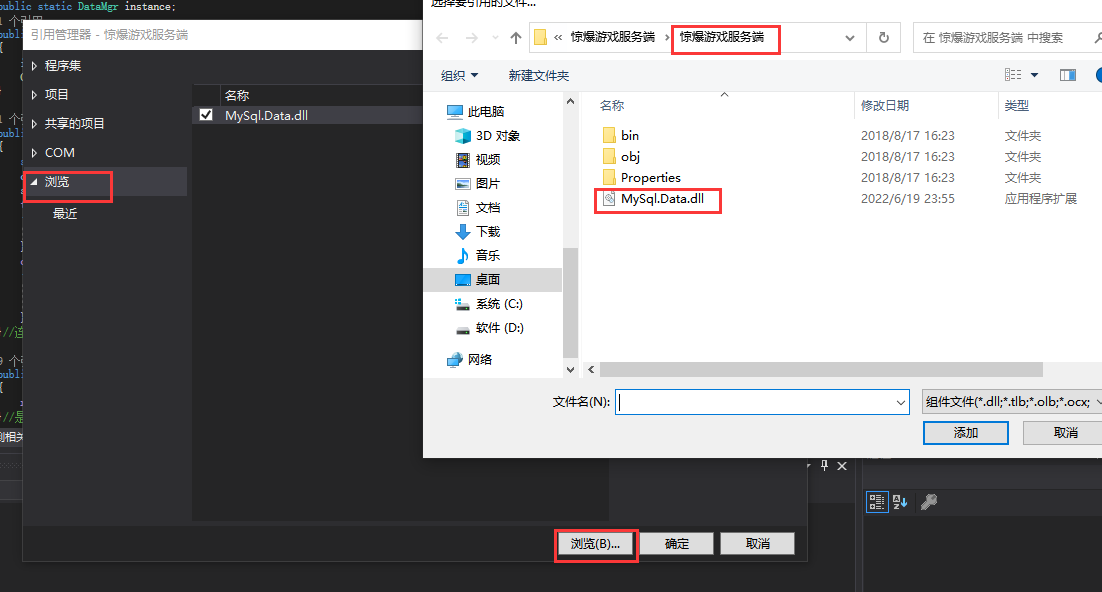Open view options dropdown arrow
Image resolution: width=1102 pixels, height=592 pixels.
click(x=1035, y=75)
